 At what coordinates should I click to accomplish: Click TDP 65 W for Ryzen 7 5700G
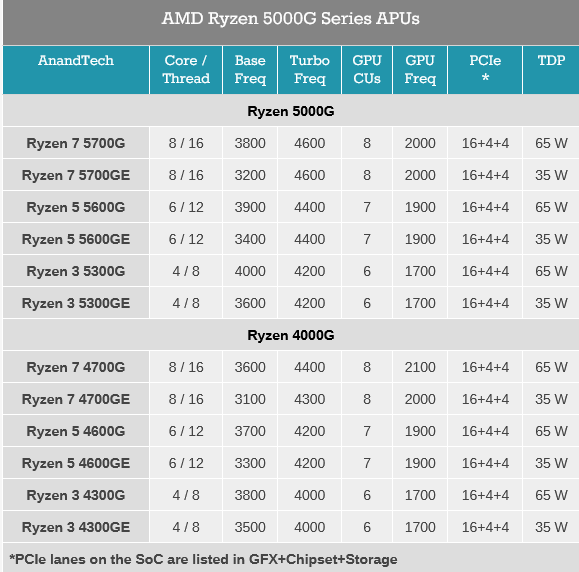pos(551,143)
